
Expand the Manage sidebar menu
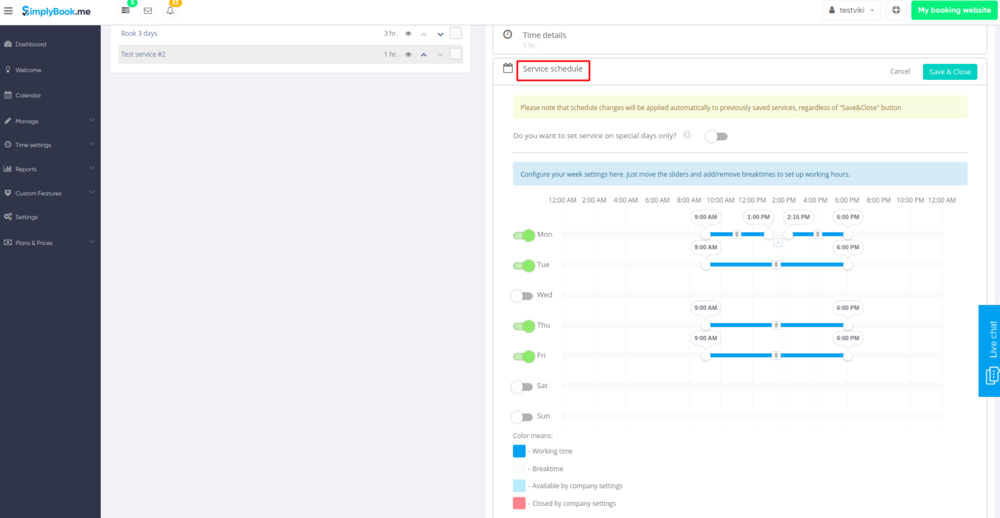[x=50, y=121]
